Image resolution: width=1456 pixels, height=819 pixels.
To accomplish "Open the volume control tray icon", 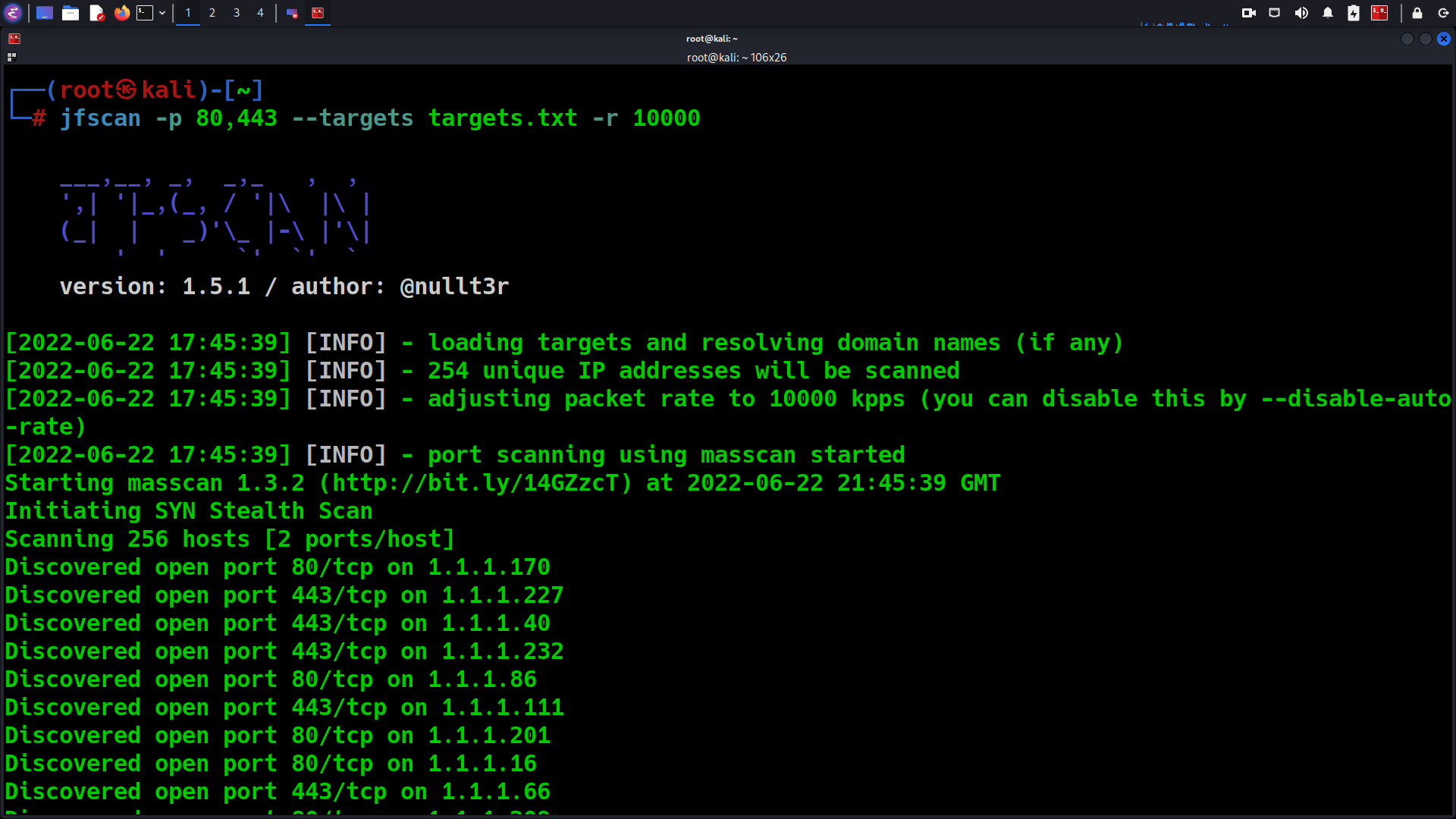I will 1301,13.
